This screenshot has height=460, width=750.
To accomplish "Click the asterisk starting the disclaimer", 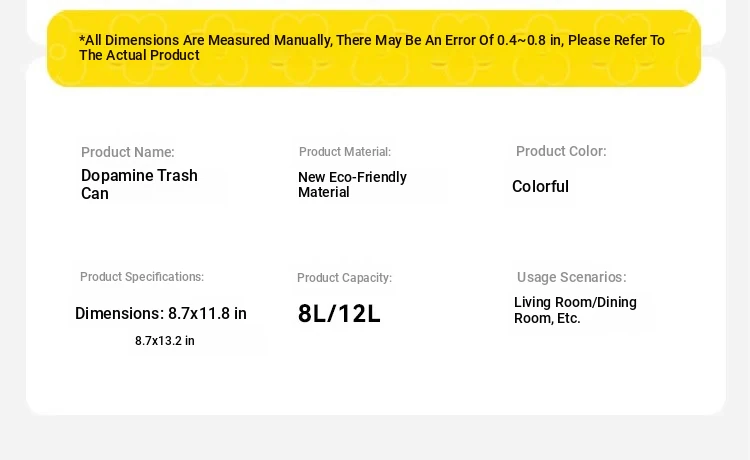I will coord(82,39).
